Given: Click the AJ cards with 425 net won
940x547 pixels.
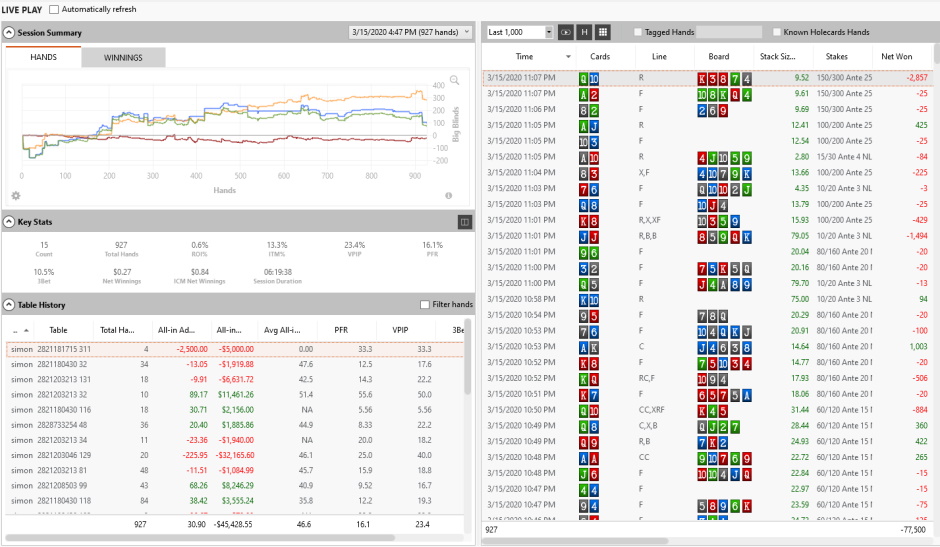Looking at the screenshot, I should [x=589, y=125].
